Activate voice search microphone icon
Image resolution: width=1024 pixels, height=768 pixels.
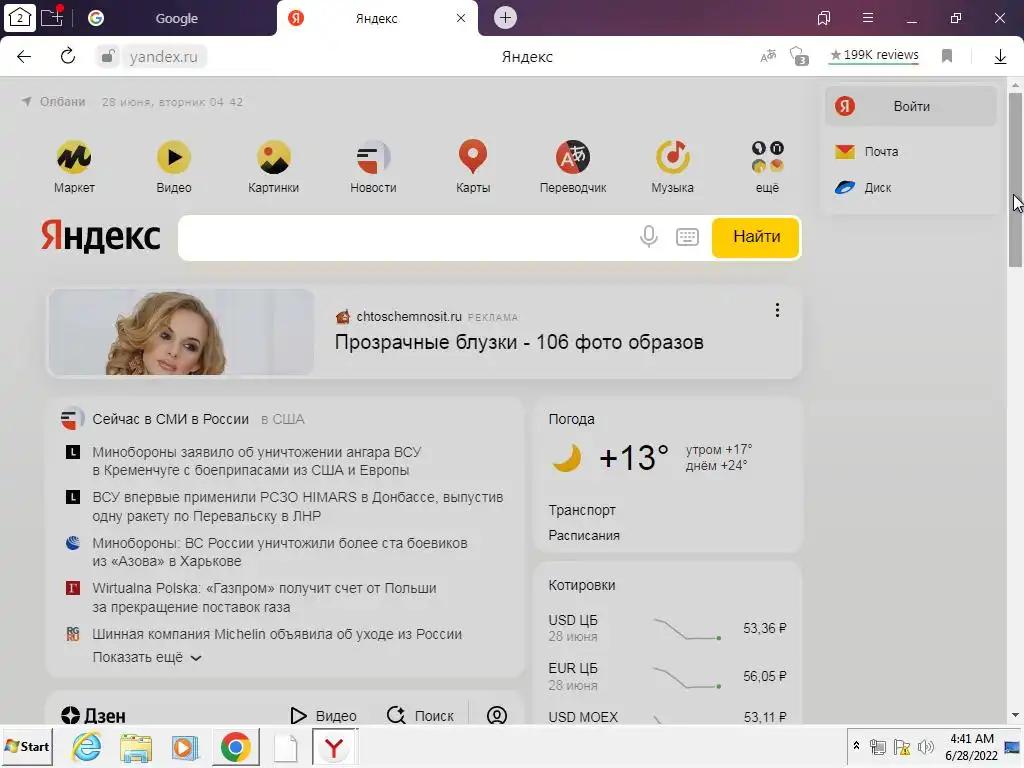pyautogui.click(x=648, y=236)
